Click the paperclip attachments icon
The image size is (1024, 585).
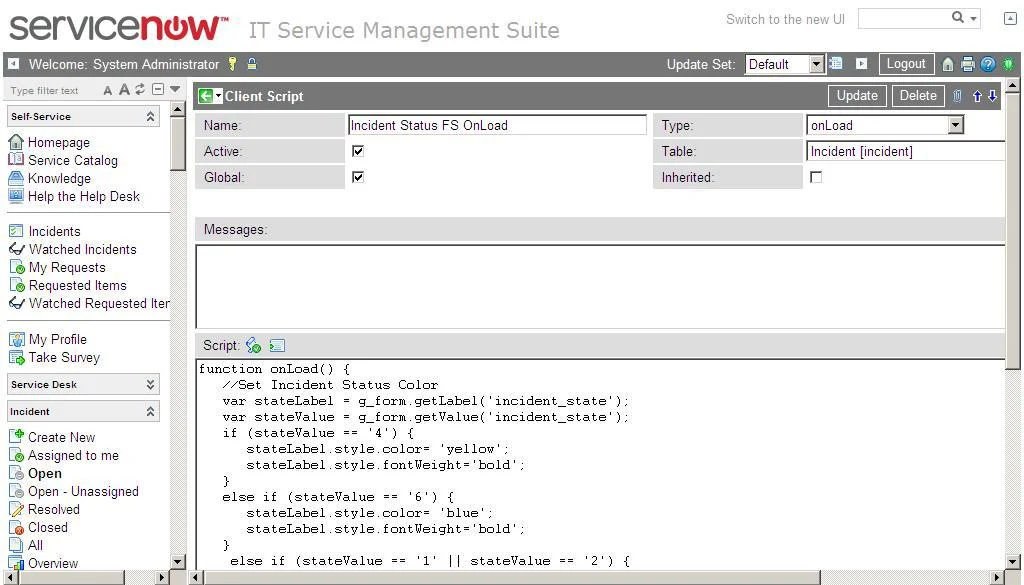click(x=957, y=96)
